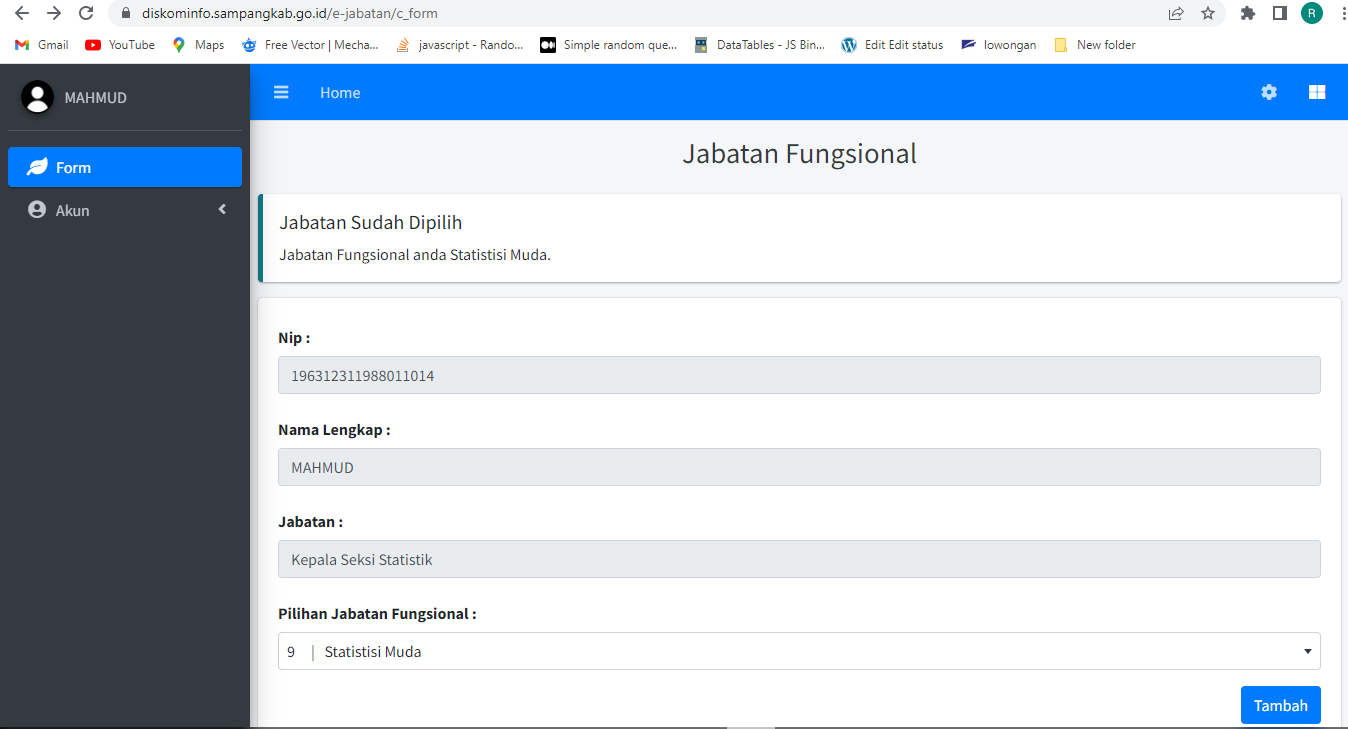
Task: Open the YouTube bookmark
Action: [x=120, y=45]
